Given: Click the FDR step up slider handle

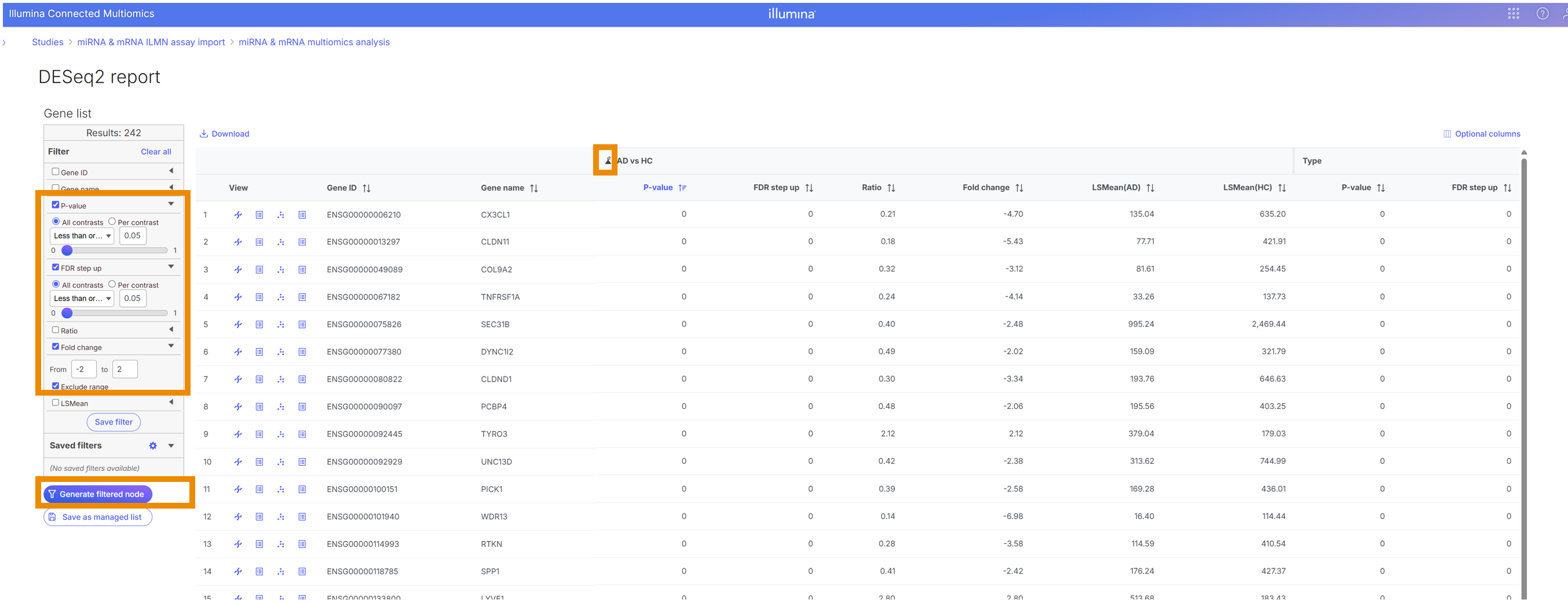Looking at the screenshot, I should pyautogui.click(x=67, y=313).
